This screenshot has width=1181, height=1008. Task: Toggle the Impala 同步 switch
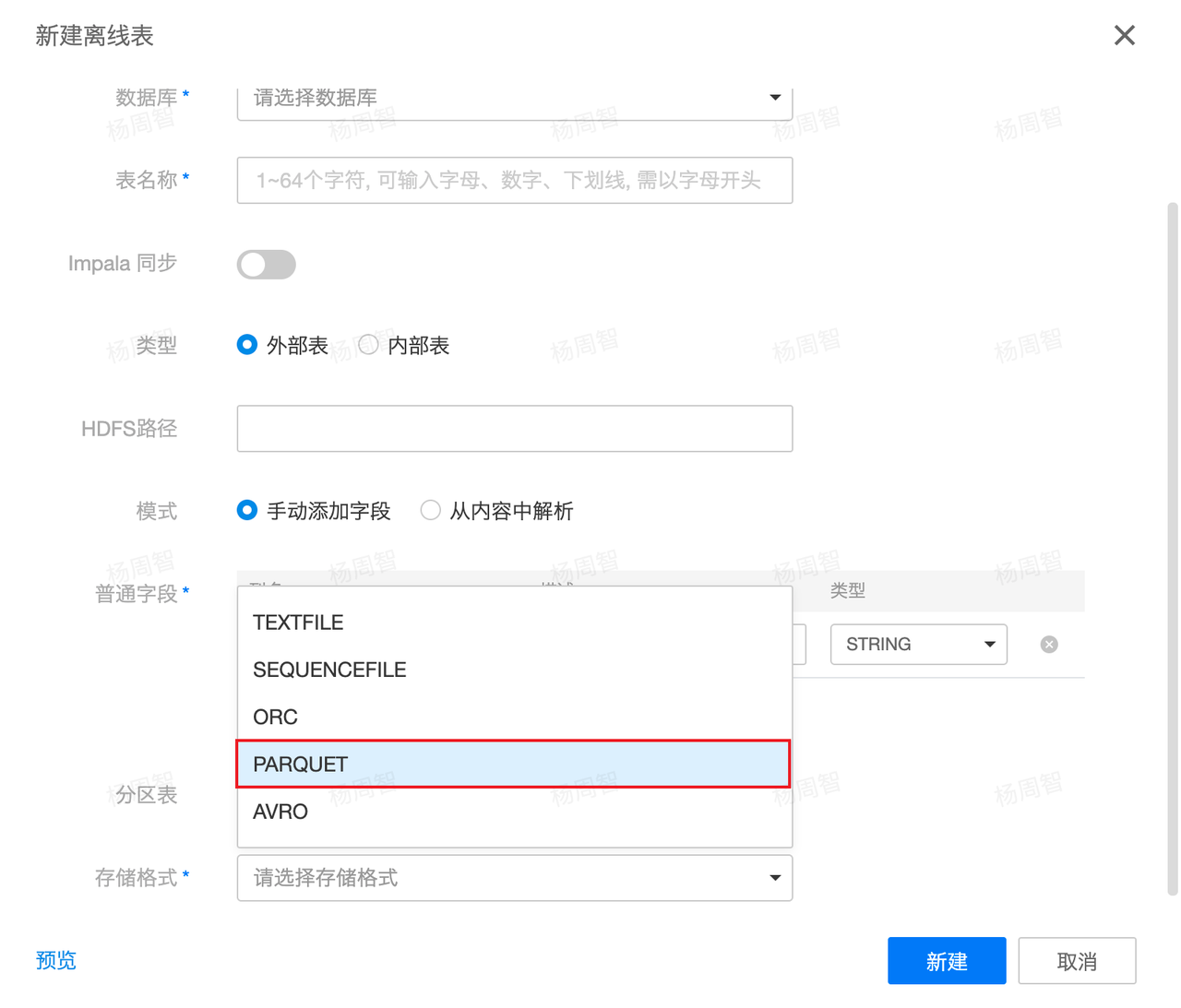click(266, 265)
